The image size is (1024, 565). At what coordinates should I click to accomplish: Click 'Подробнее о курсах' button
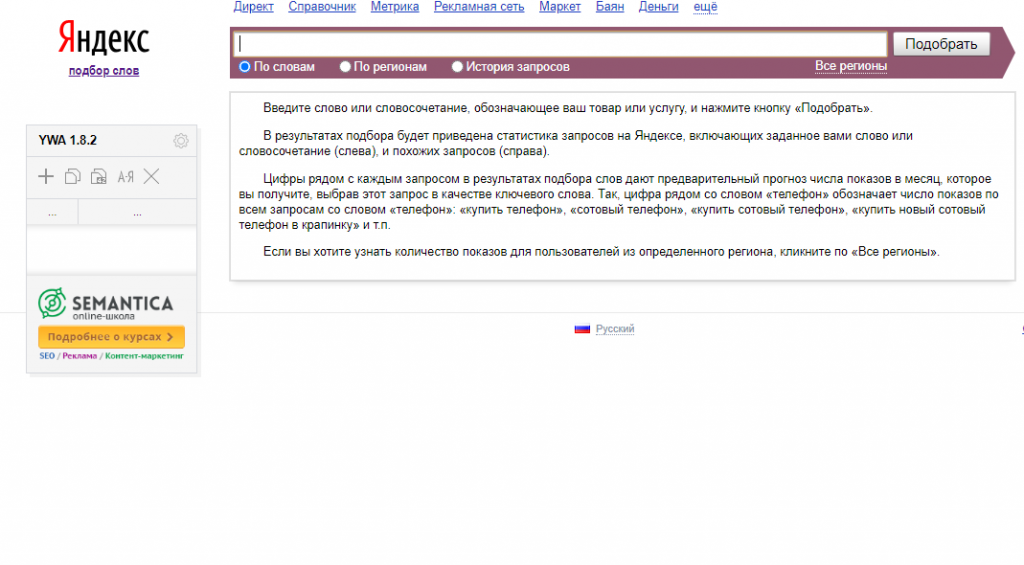point(111,337)
